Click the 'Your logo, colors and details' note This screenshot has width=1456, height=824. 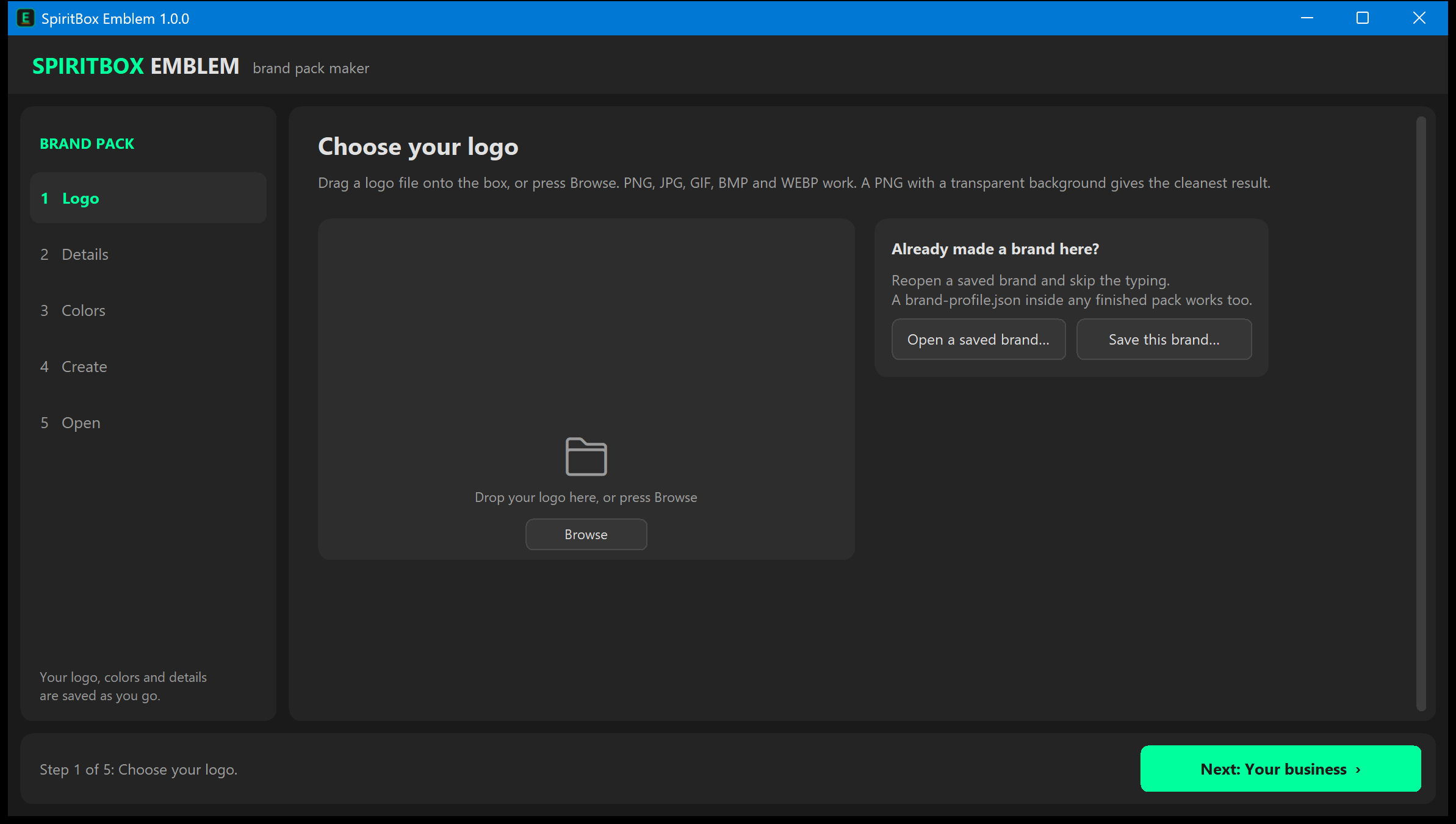pos(123,686)
